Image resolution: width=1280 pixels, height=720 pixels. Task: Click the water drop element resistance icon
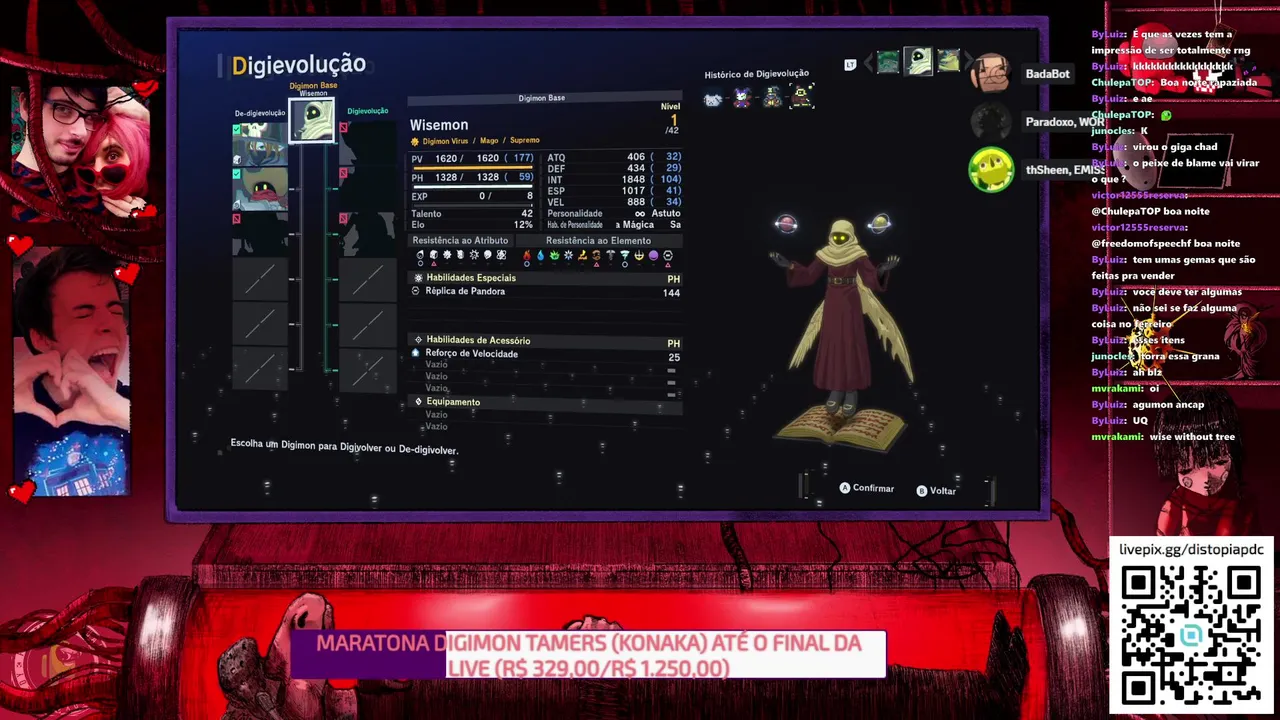click(541, 256)
